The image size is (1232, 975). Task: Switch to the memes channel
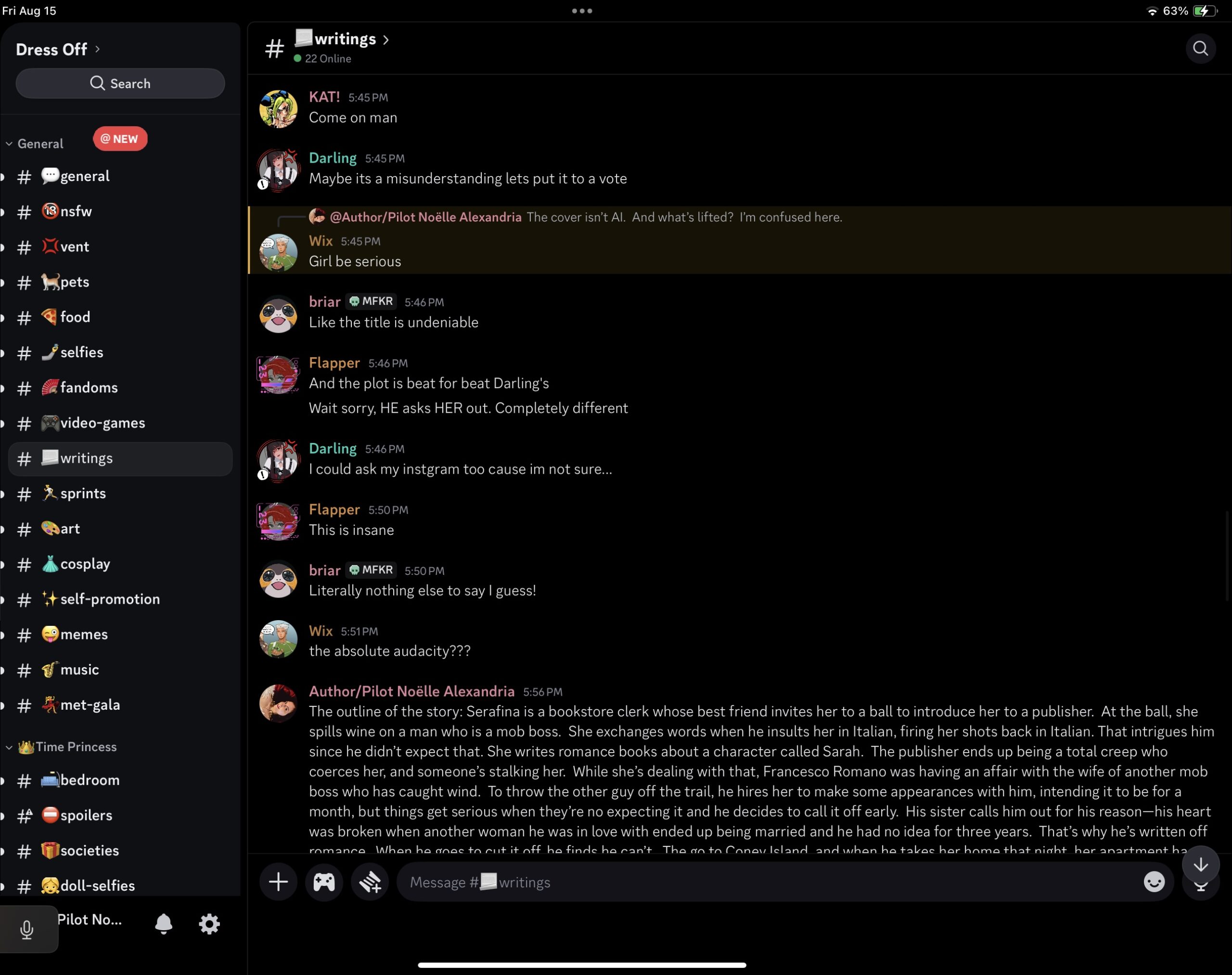[x=84, y=634]
